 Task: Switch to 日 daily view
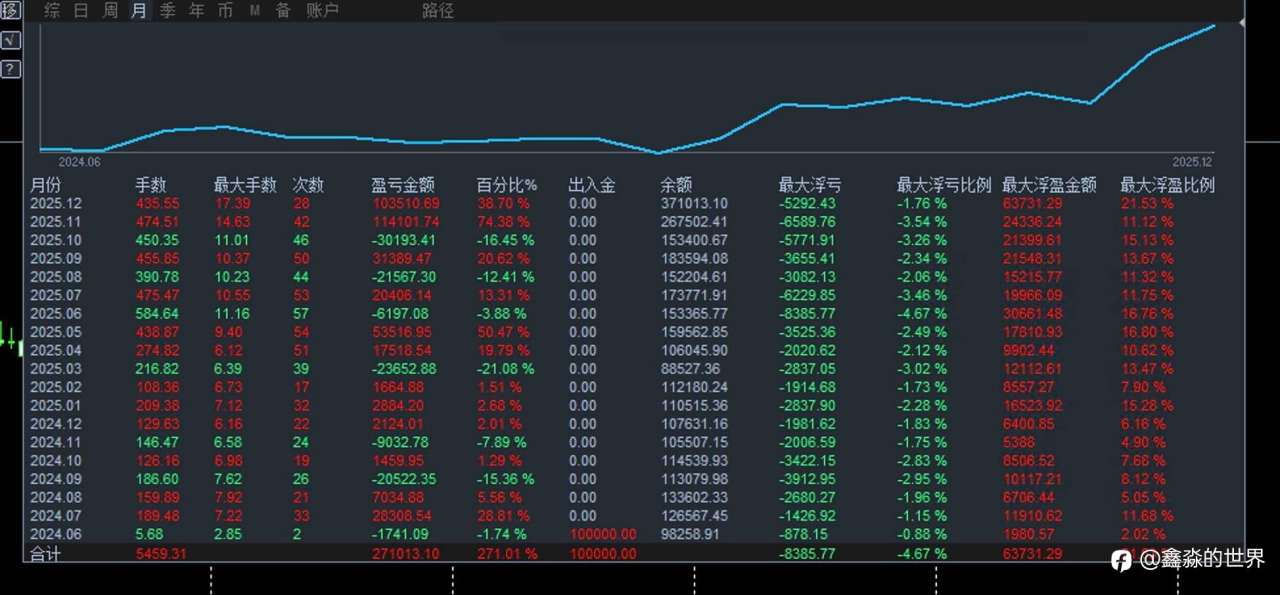pyautogui.click(x=80, y=11)
